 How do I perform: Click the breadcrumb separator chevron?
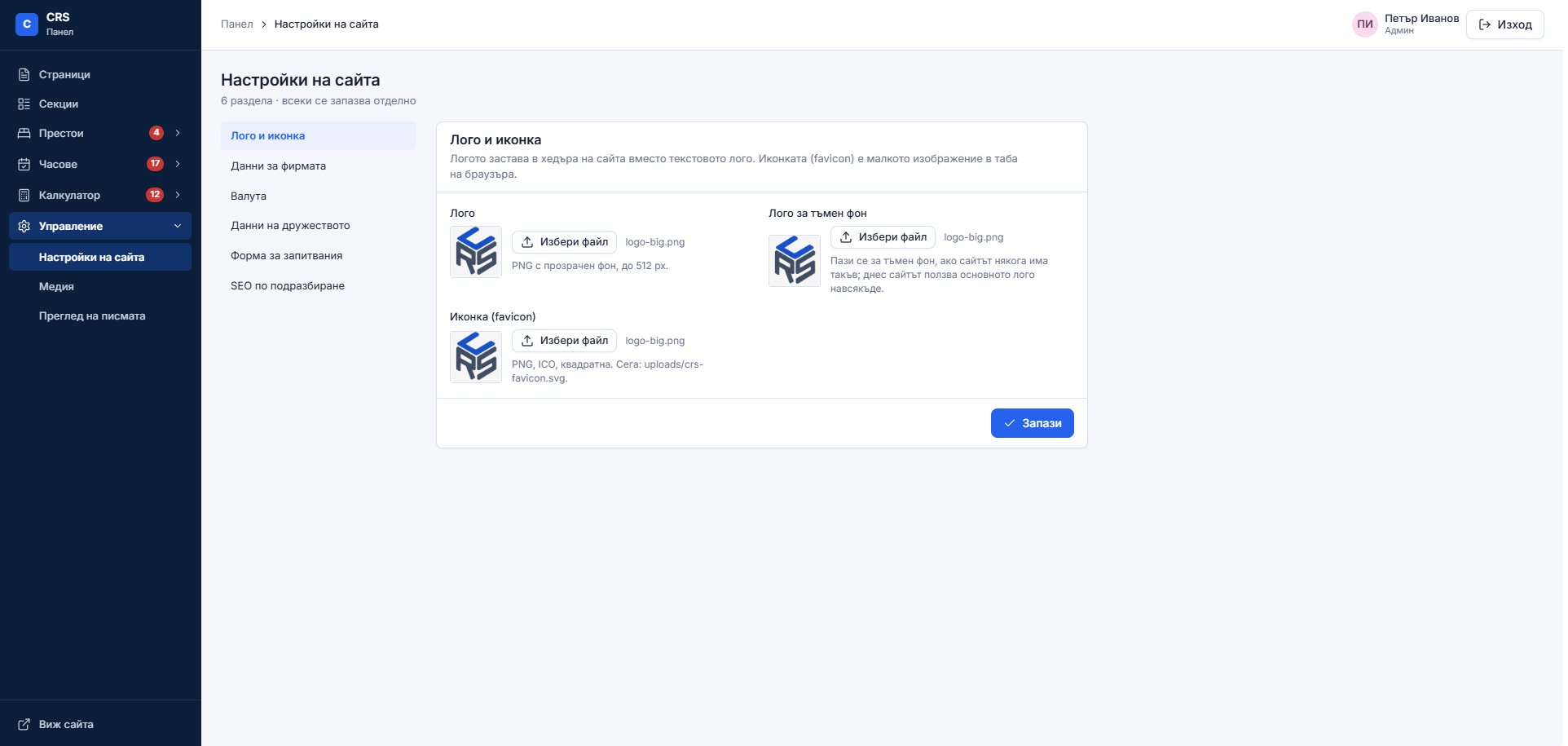264,24
